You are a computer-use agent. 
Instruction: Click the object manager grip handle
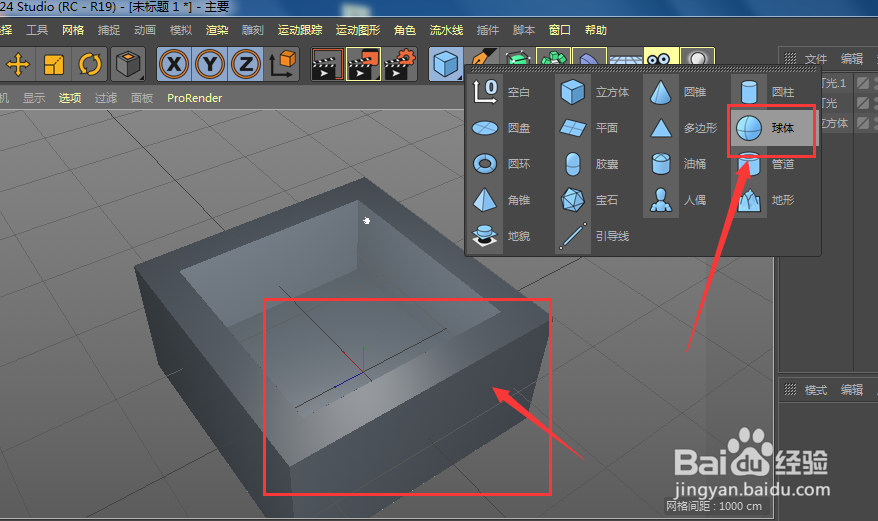(x=790, y=58)
